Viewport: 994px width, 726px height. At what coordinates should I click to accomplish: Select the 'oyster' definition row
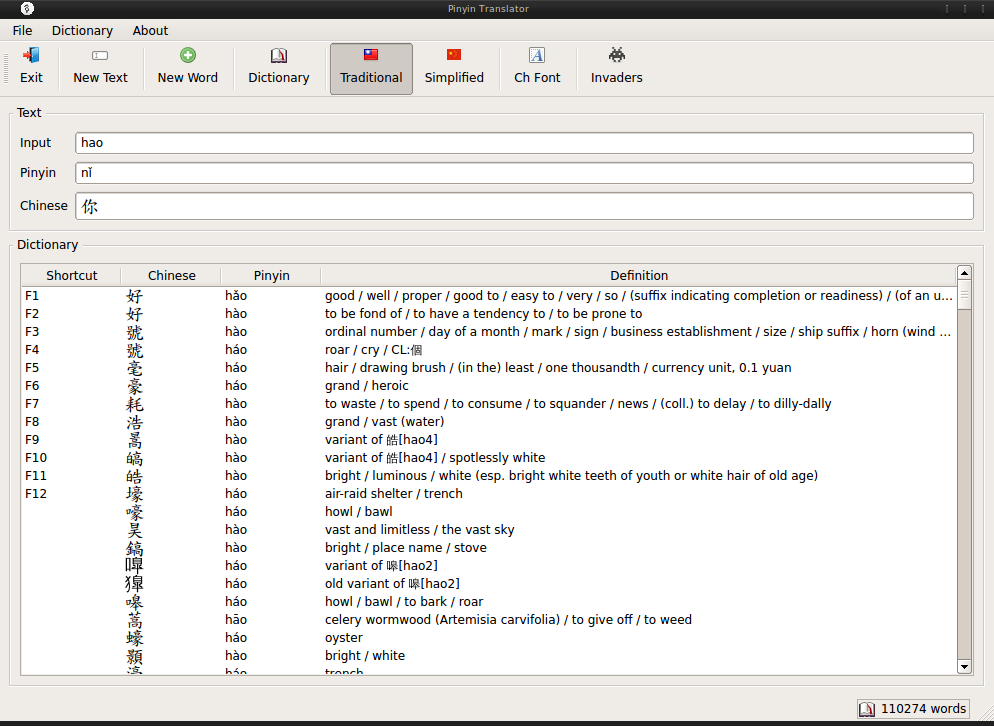489,637
